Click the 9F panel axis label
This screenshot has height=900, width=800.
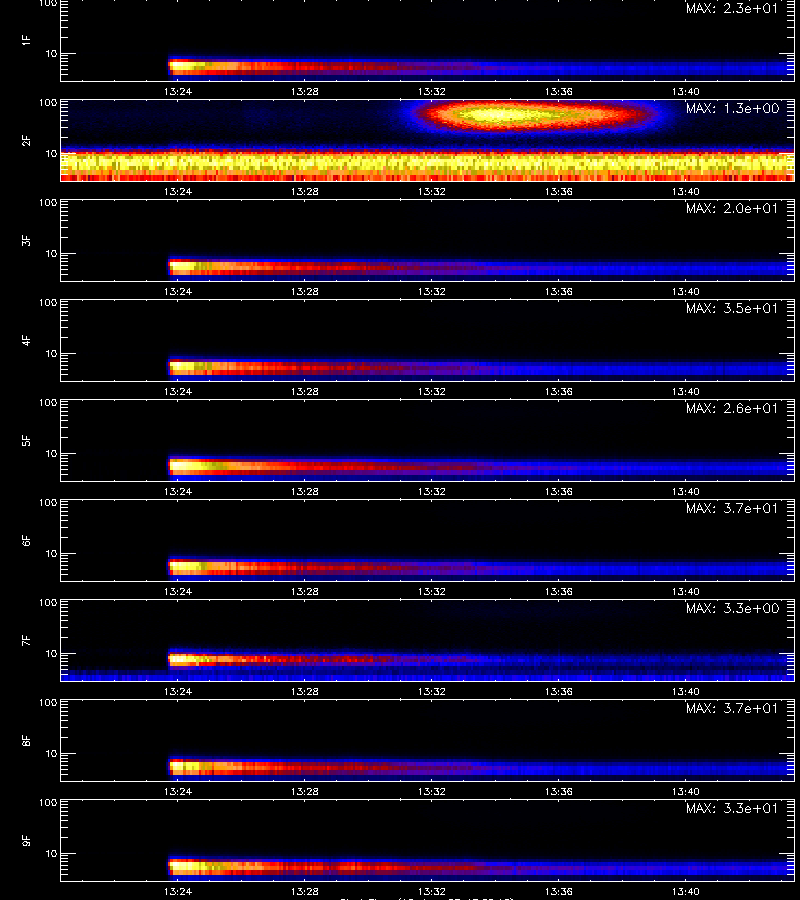[x=26, y=840]
